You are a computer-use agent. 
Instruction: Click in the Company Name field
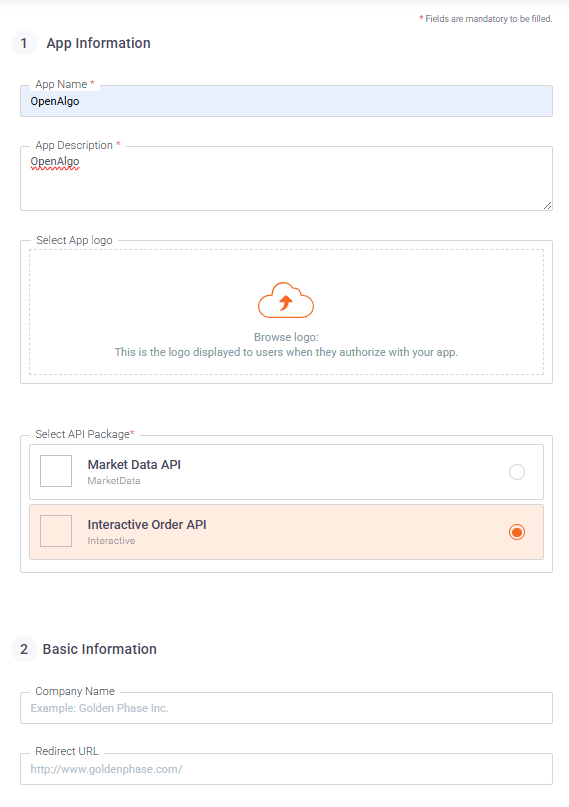(x=287, y=708)
